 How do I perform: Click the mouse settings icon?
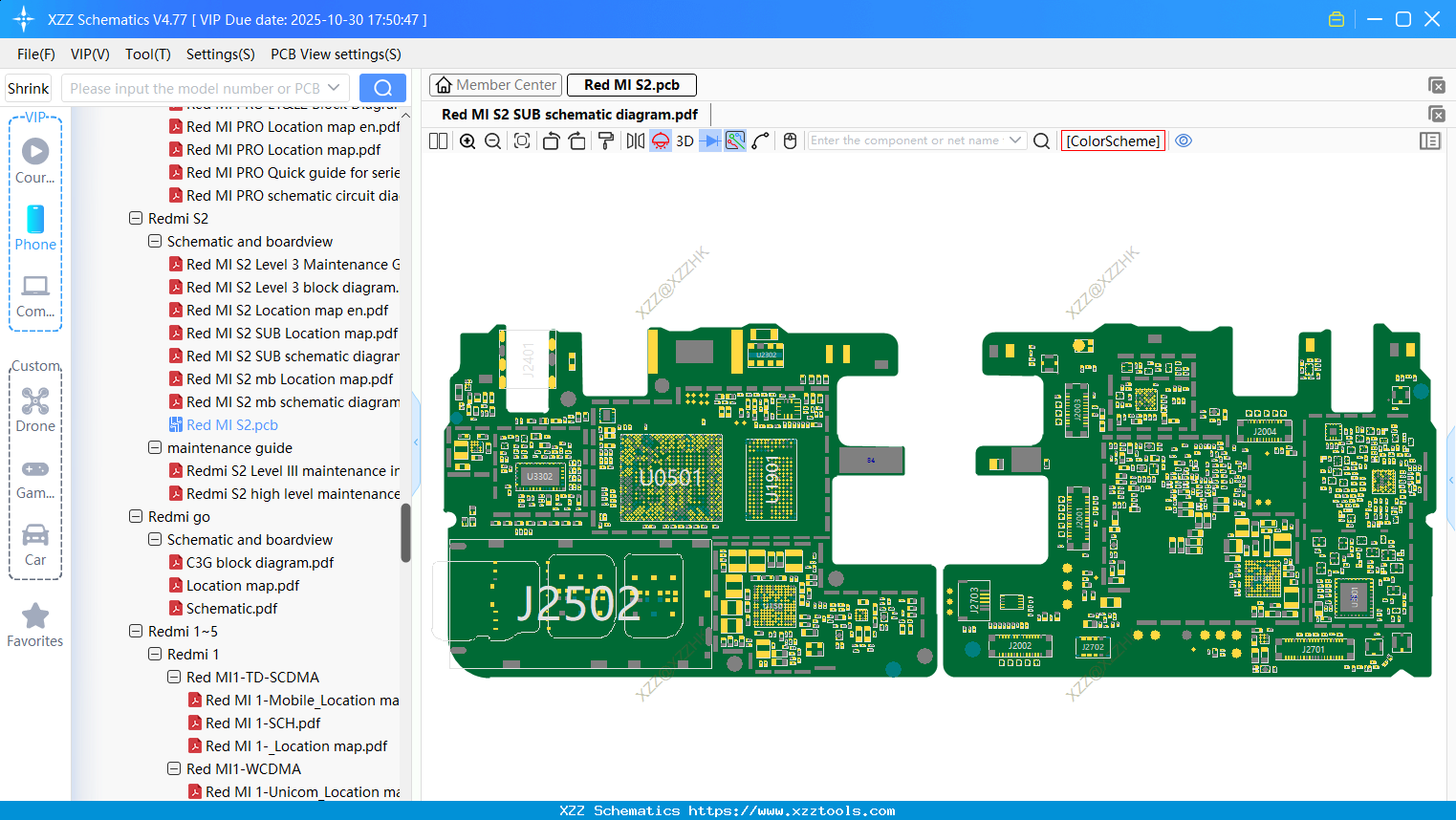click(790, 141)
